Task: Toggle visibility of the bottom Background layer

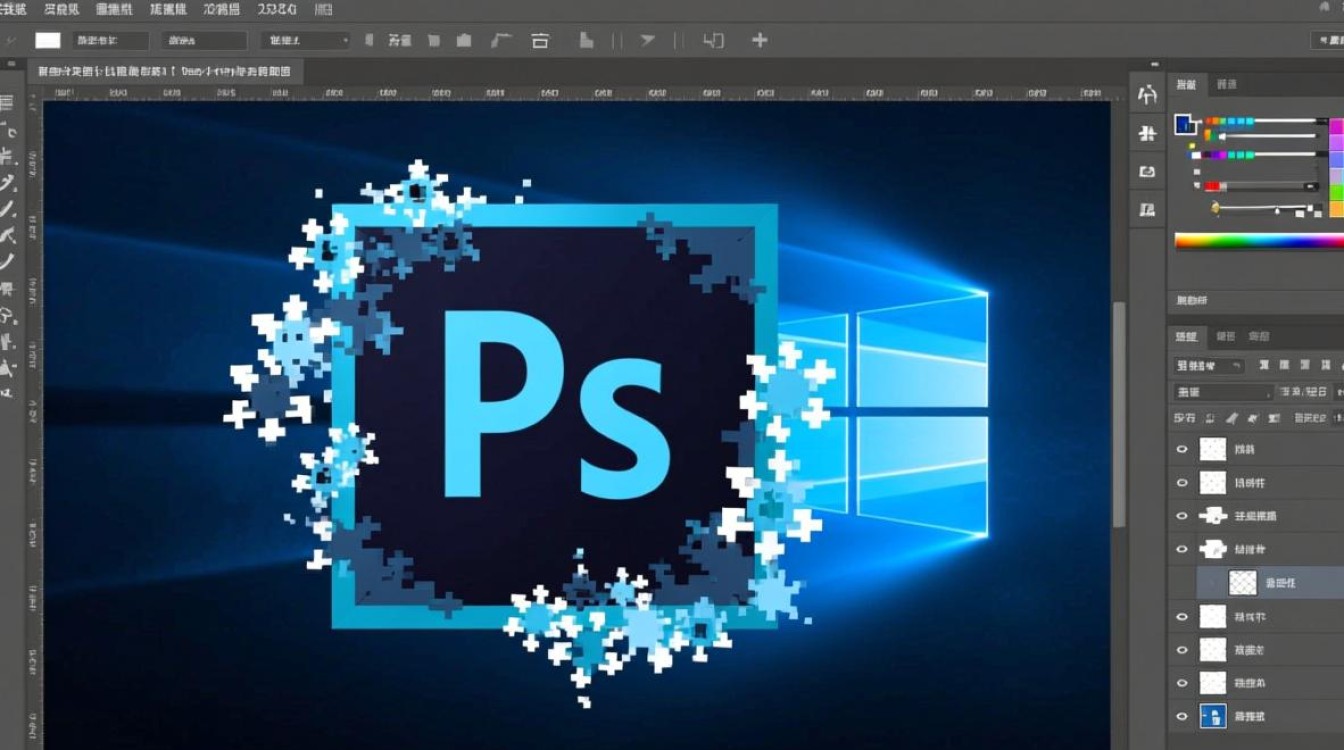Action: pyautogui.click(x=1182, y=716)
